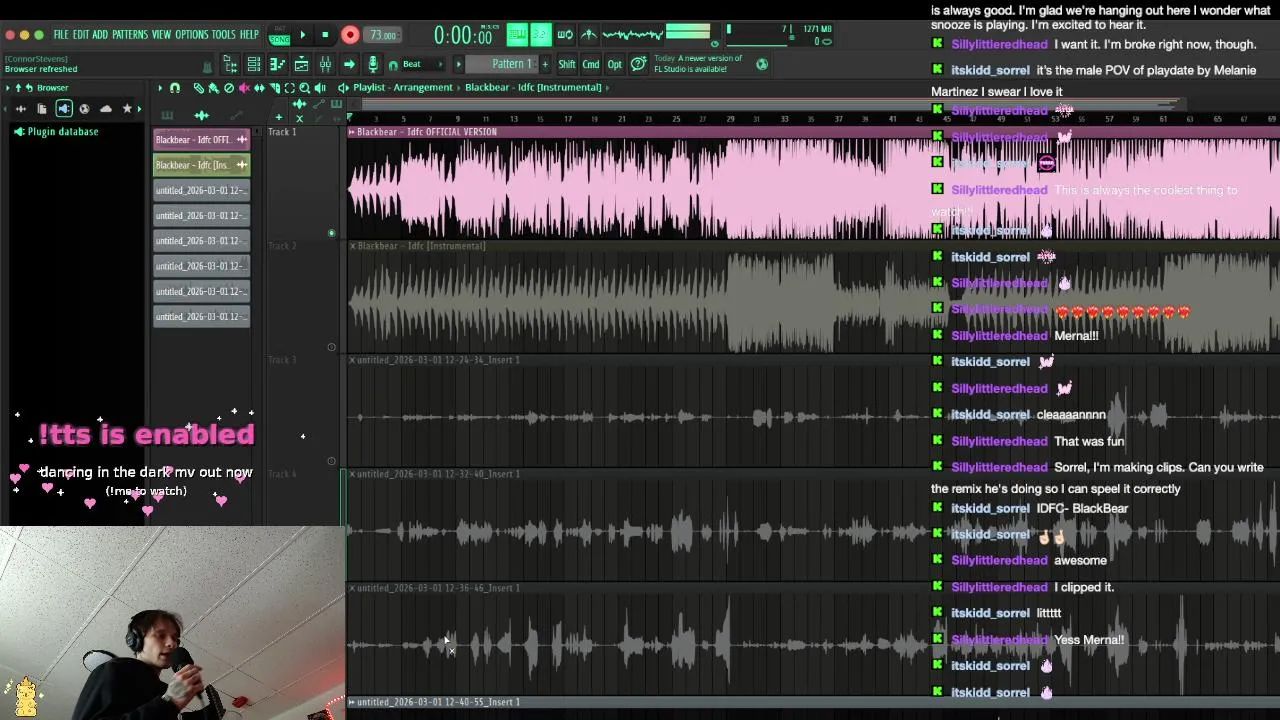Select the slip tool in playlist toolbar
1280x720 pixels.
tap(260, 88)
